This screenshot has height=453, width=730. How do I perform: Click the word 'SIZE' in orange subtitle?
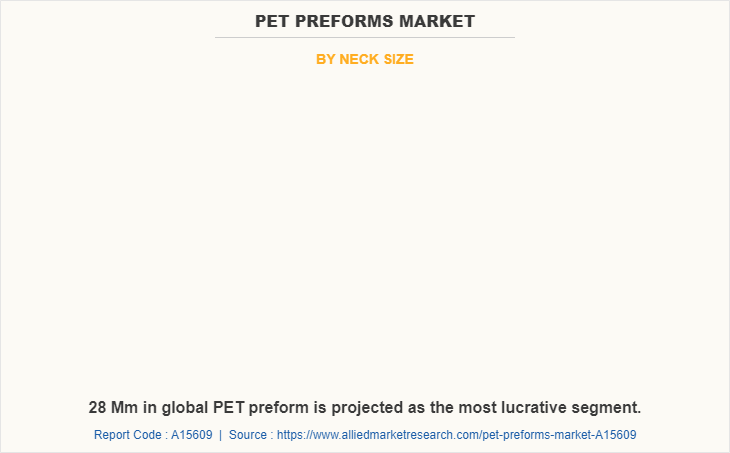pos(399,60)
